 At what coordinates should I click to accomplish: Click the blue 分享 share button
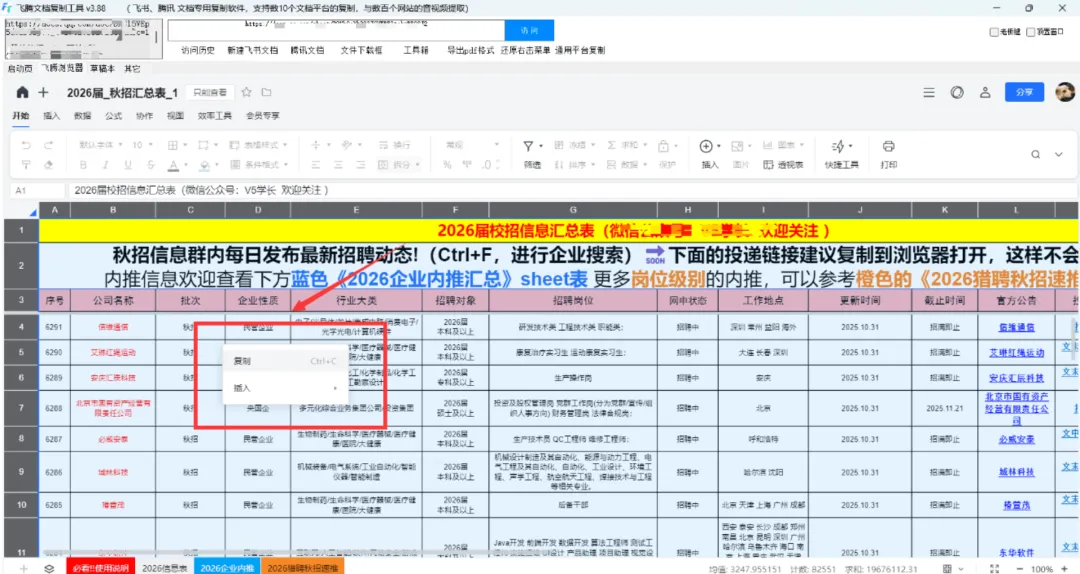pos(1024,92)
